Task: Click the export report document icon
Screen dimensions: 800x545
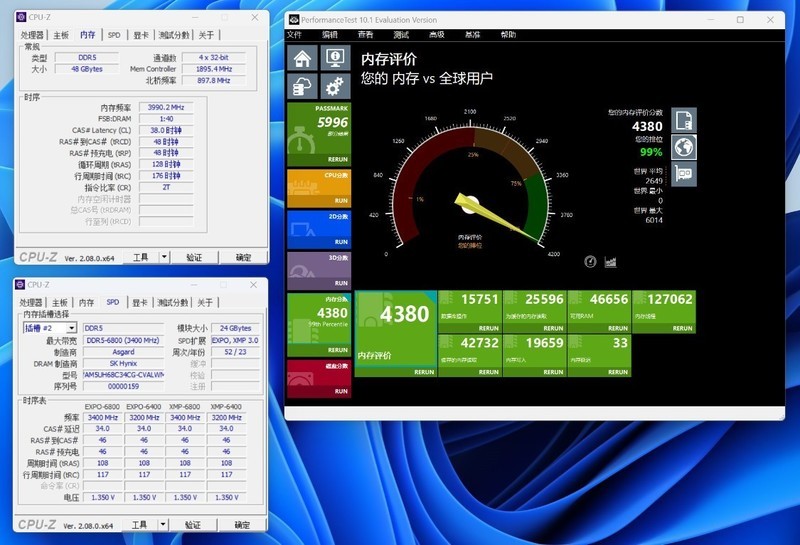Action: (x=684, y=120)
